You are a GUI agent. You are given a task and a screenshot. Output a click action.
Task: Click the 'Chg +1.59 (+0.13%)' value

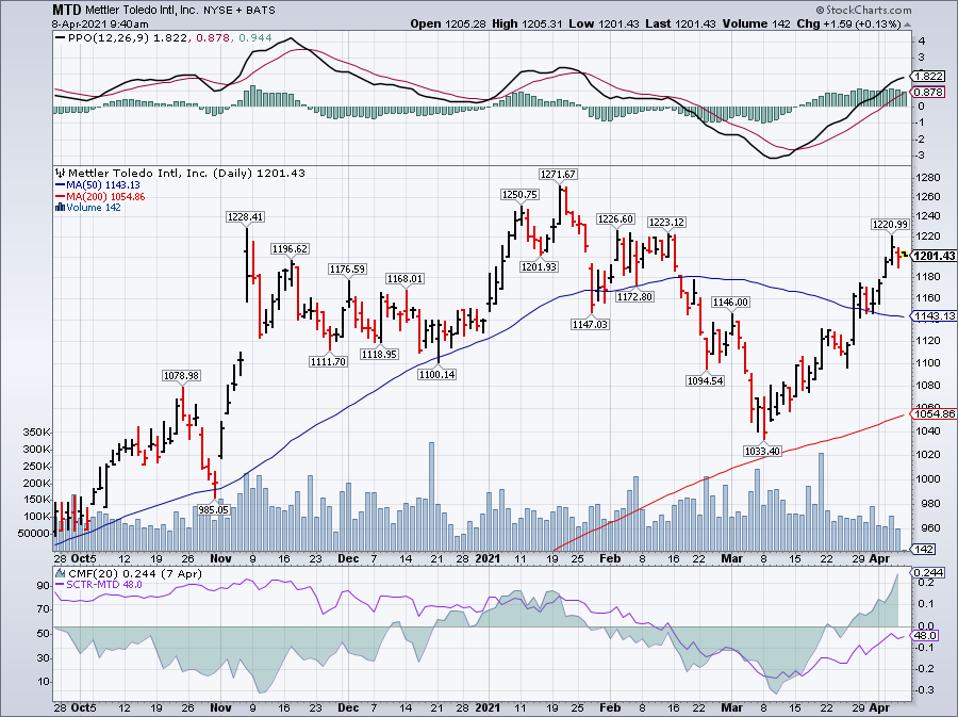848,24
